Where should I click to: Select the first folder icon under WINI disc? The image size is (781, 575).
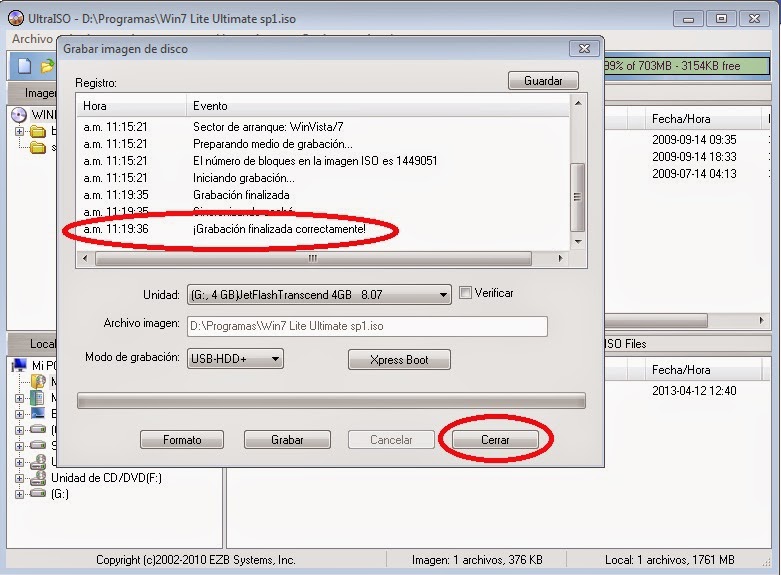[x=38, y=132]
